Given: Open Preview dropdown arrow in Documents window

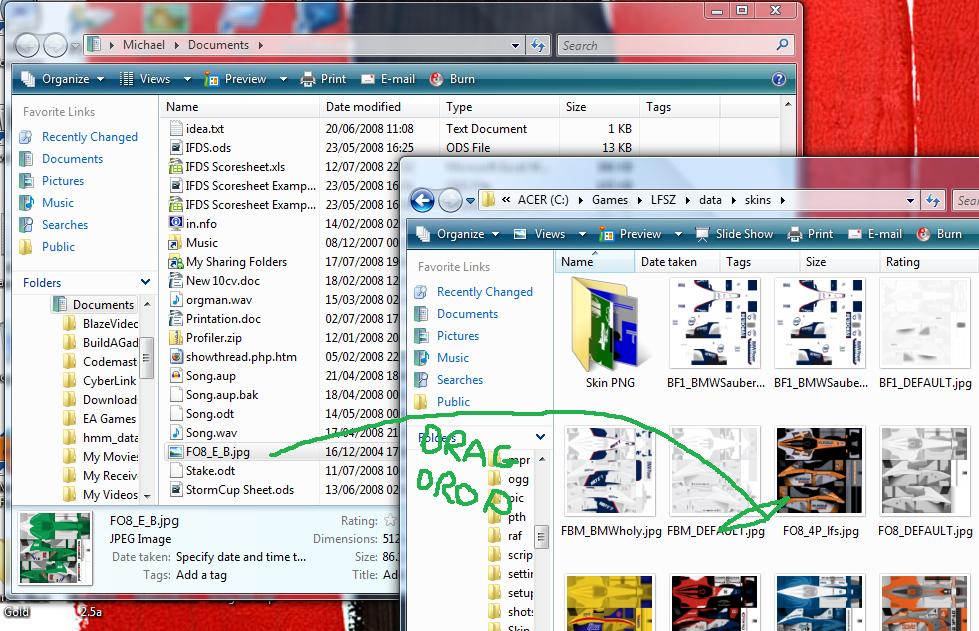Looking at the screenshot, I should click(283, 79).
